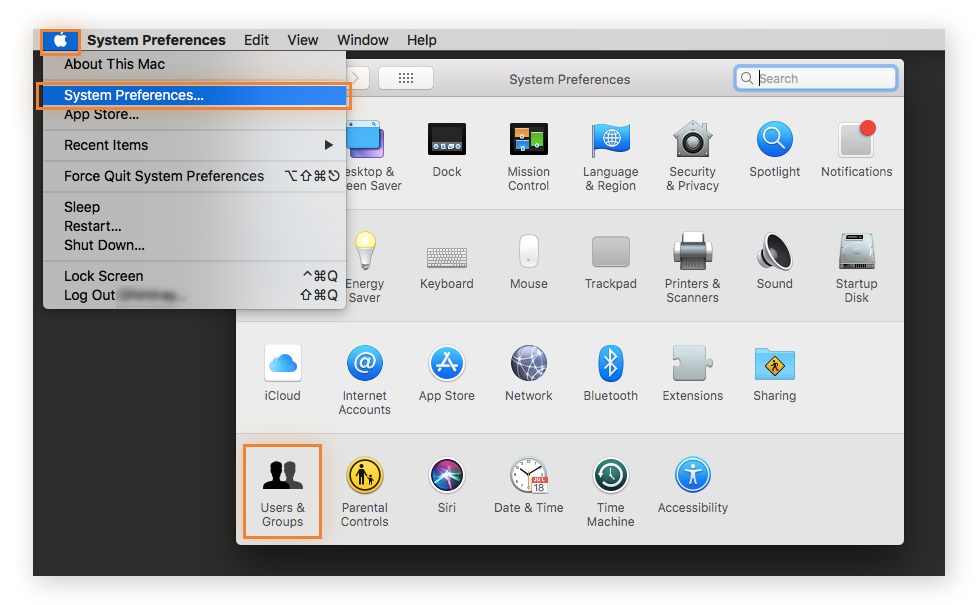Open Bluetooth settings

pyautogui.click(x=610, y=373)
